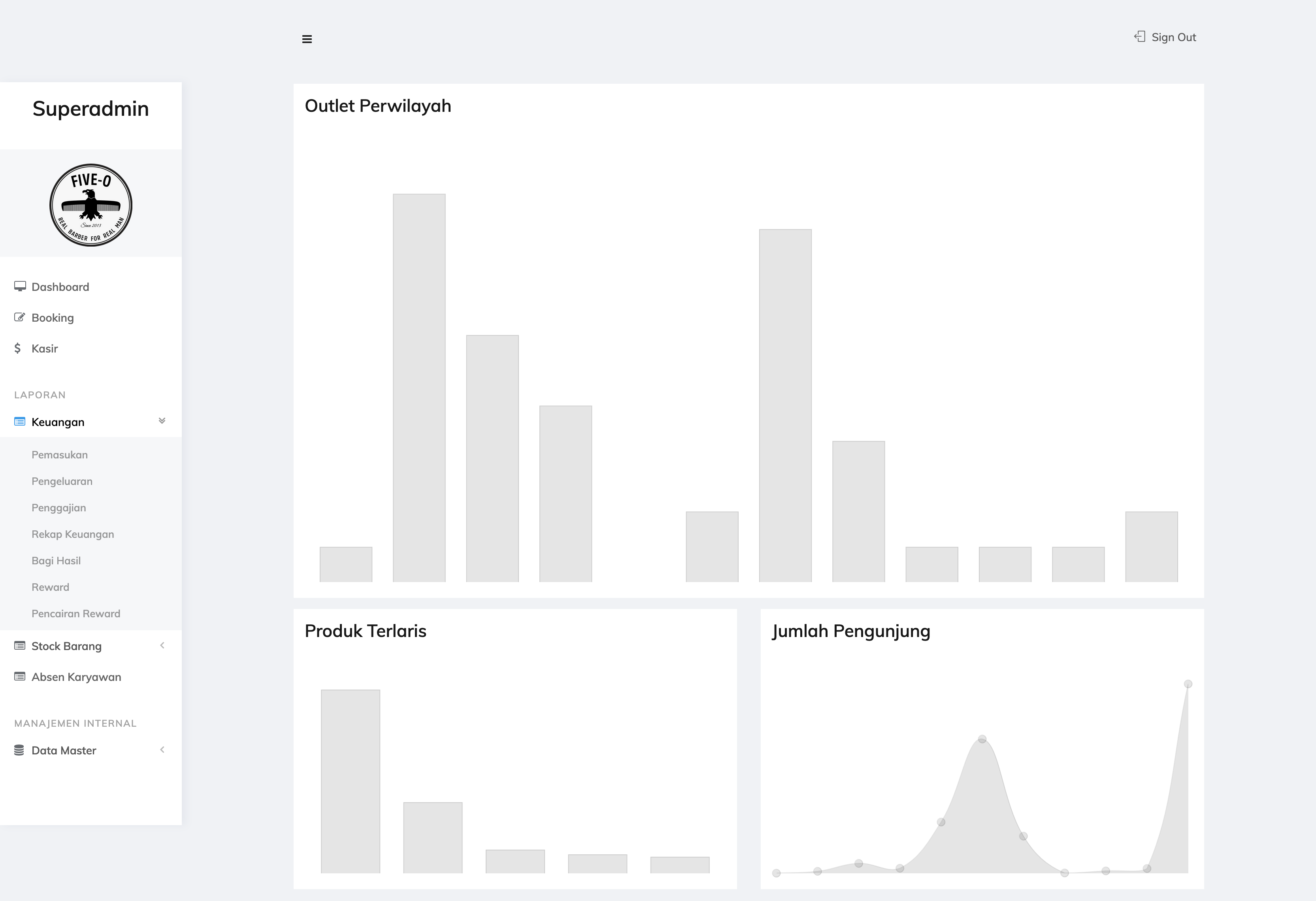Click the Data Master database icon
Screen dimensions: 1316x901
click(19, 750)
